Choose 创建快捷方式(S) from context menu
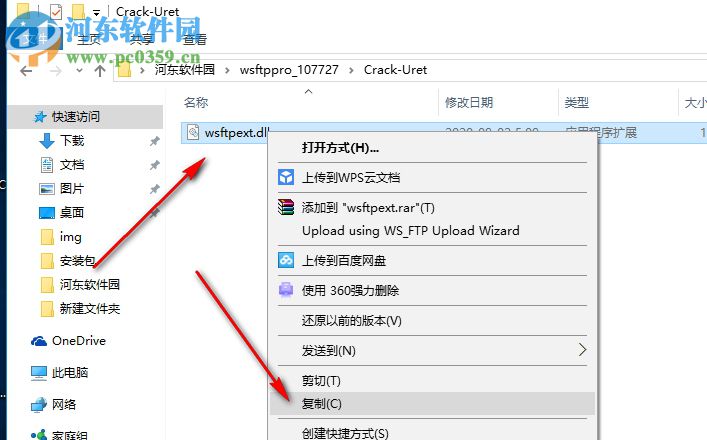Image resolution: width=707 pixels, height=440 pixels. pyautogui.click(x=433, y=432)
